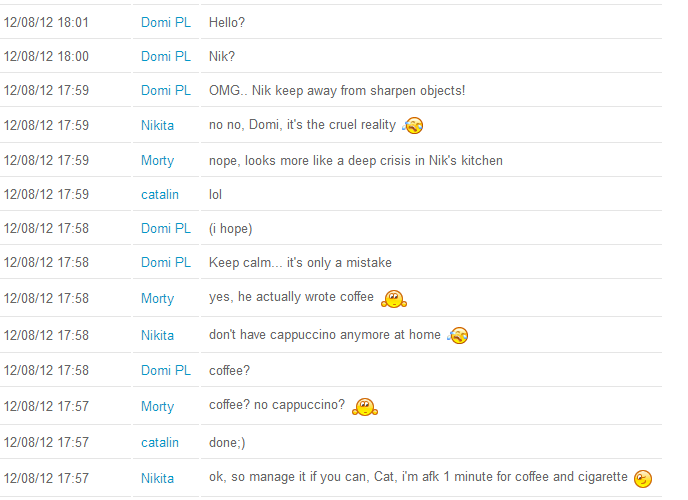Select the Morty username beside "yes, he actually wrote coffee"

[157, 298]
